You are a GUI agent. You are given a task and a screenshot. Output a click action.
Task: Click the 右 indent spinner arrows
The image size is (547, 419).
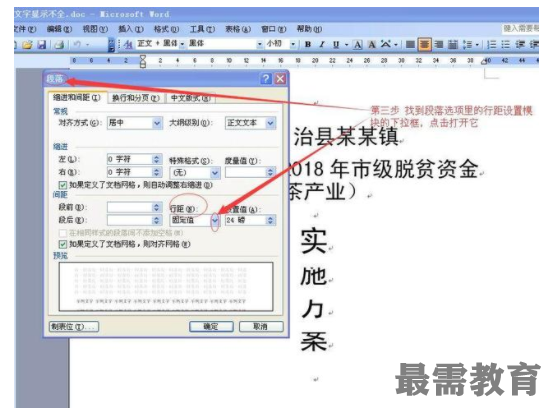coord(157,172)
